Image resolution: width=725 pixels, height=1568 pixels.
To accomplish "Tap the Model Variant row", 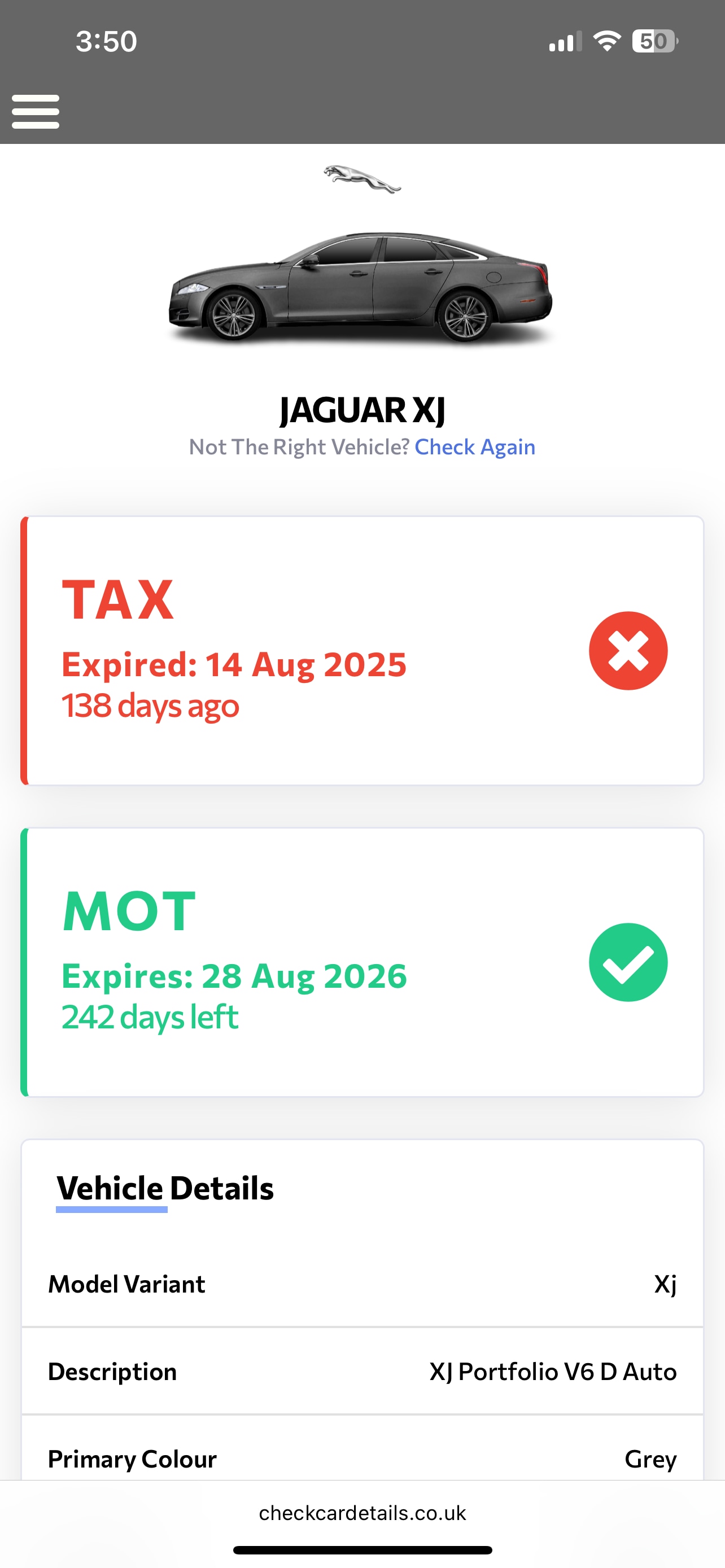I will point(362,1284).
